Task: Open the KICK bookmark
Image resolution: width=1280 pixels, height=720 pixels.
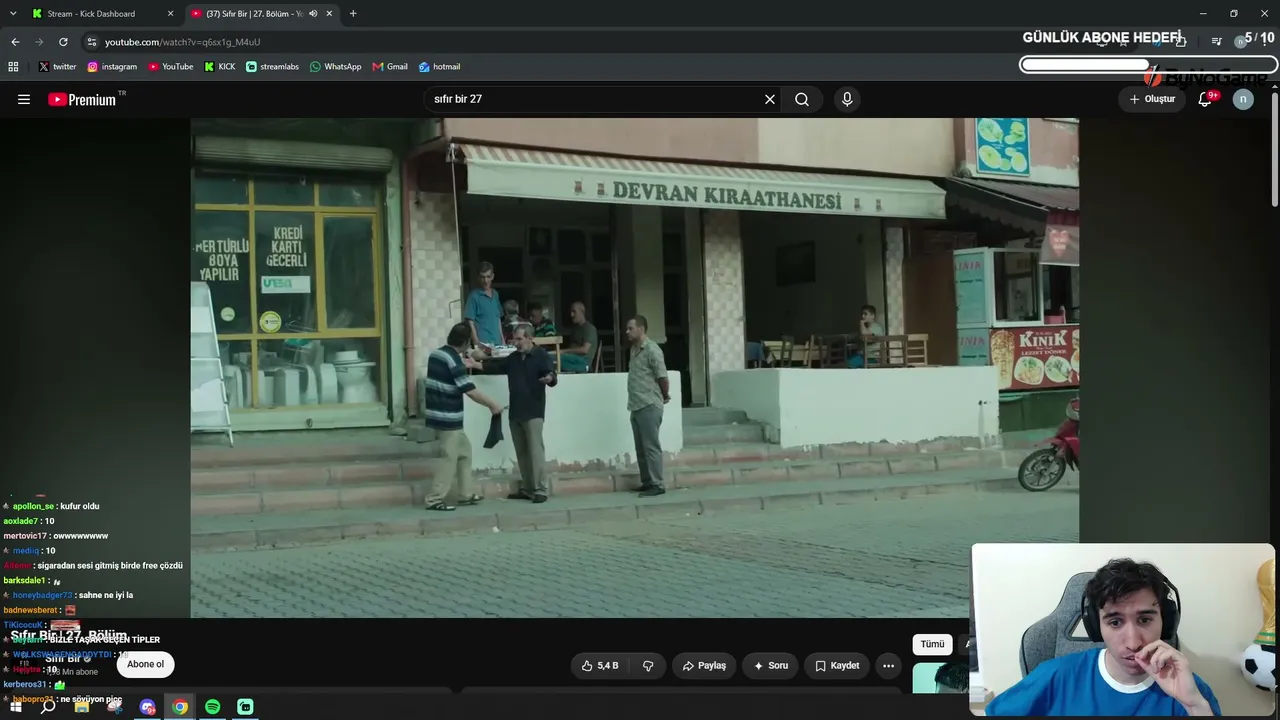Action: 220,67
